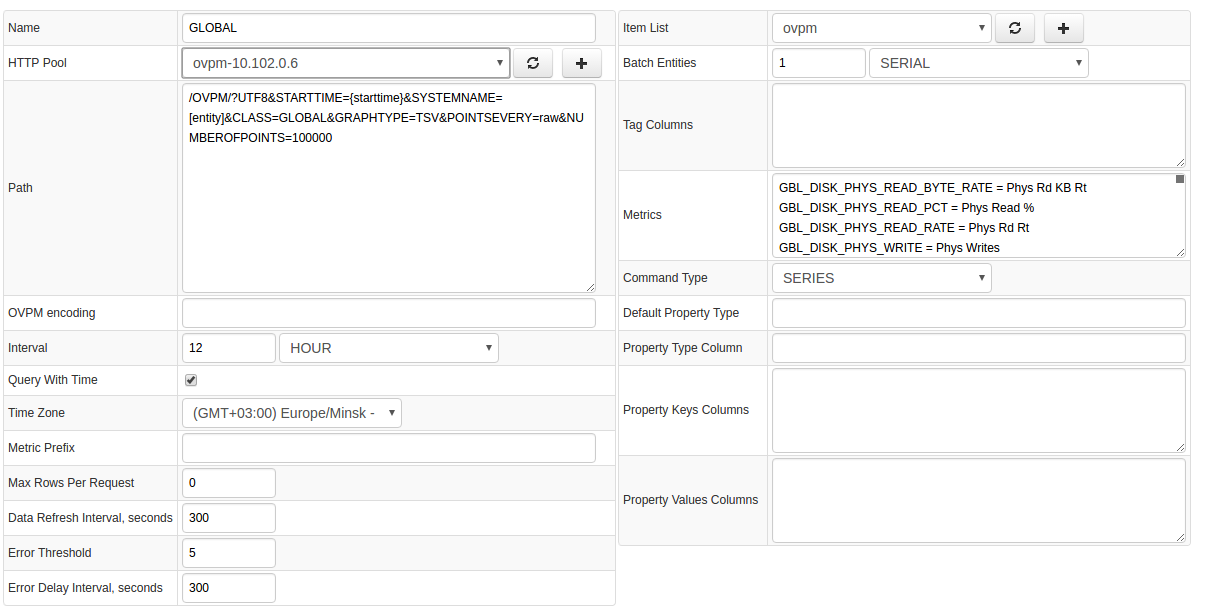
Task: Refresh the Item List
Action: click(1015, 27)
